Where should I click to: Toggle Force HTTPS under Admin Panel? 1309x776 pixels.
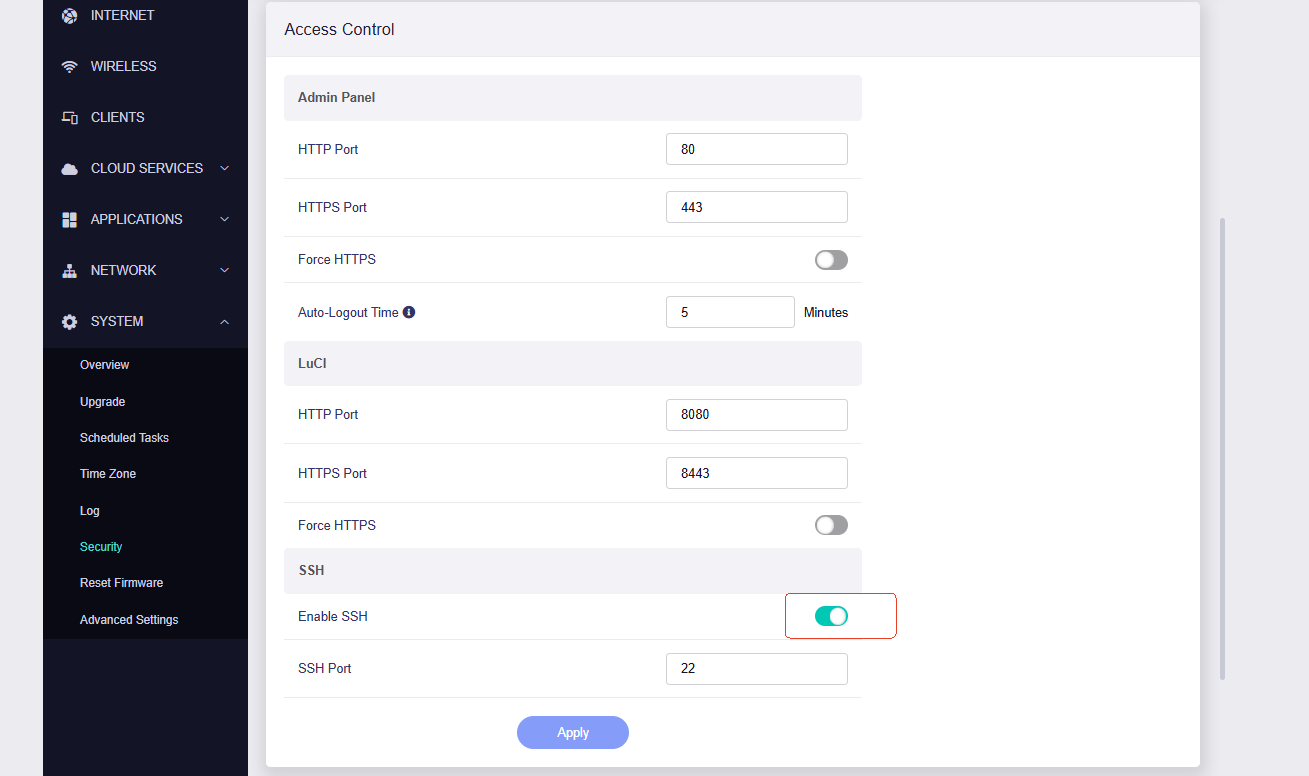coord(831,260)
